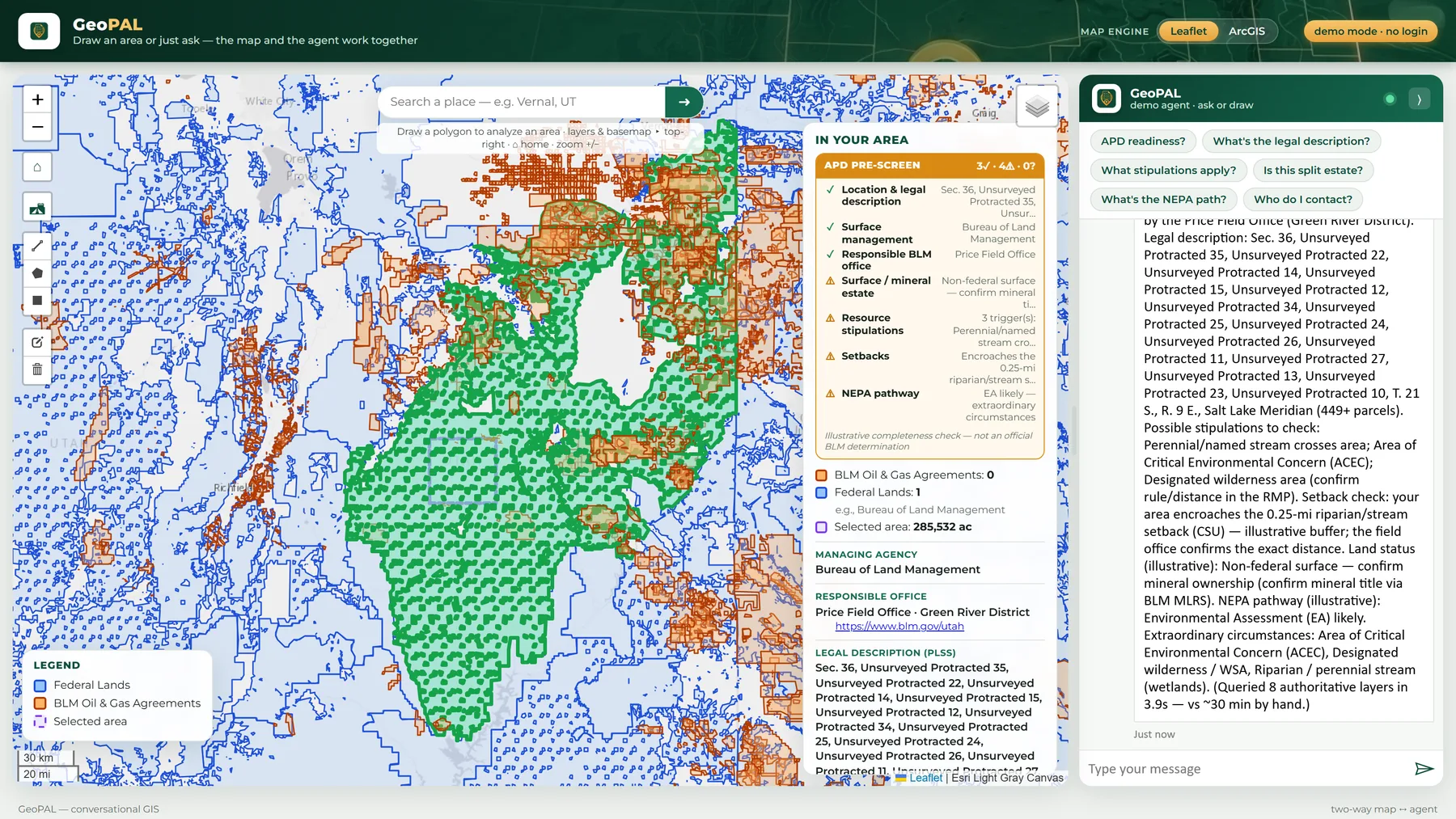Ask 'APD readiness?' suggestion

tap(1142, 141)
